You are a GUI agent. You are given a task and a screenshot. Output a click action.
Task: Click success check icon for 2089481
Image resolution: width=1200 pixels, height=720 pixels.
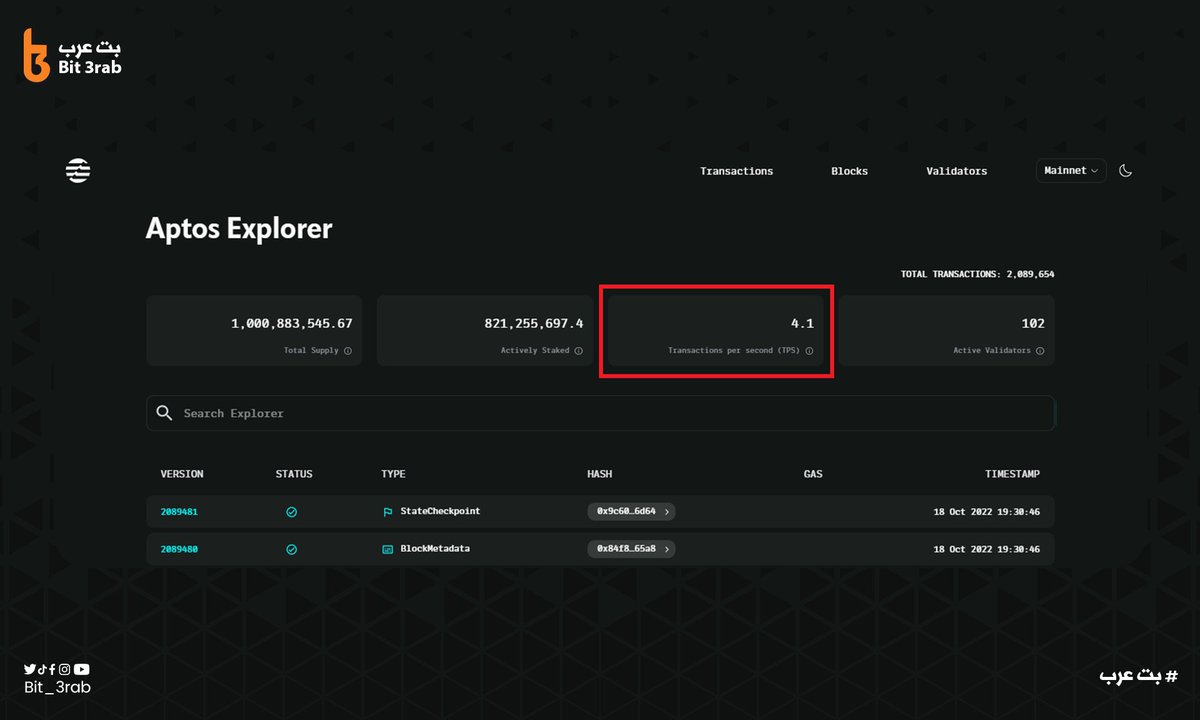(x=292, y=512)
